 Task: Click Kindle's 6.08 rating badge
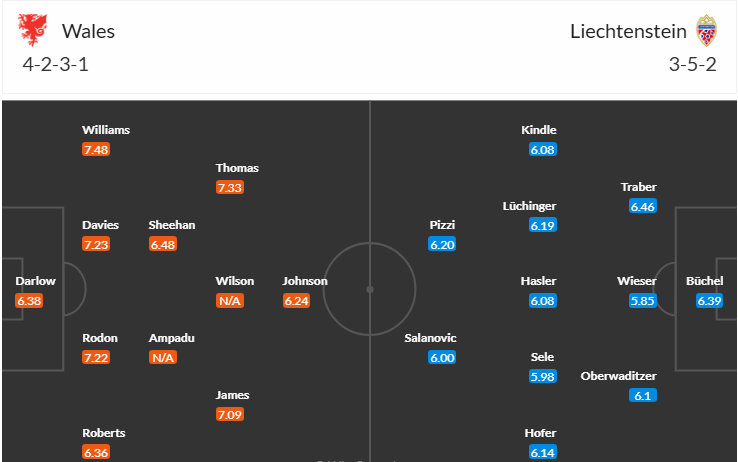point(543,150)
